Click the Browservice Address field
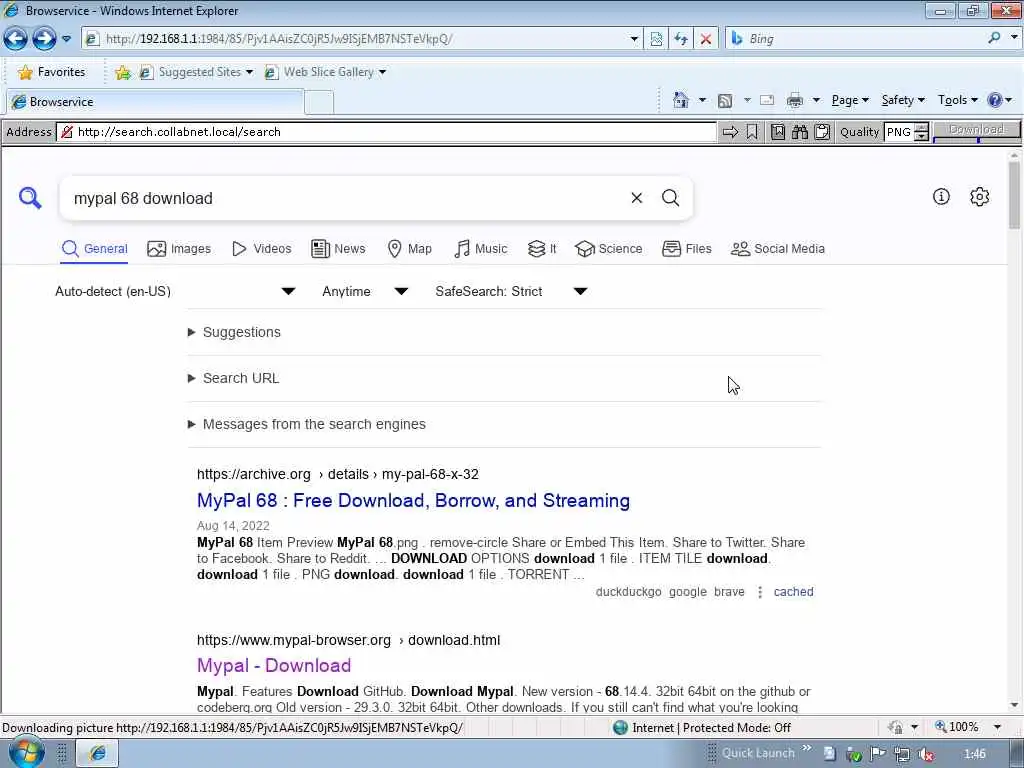Image resolution: width=1024 pixels, height=768 pixels. point(387,132)
